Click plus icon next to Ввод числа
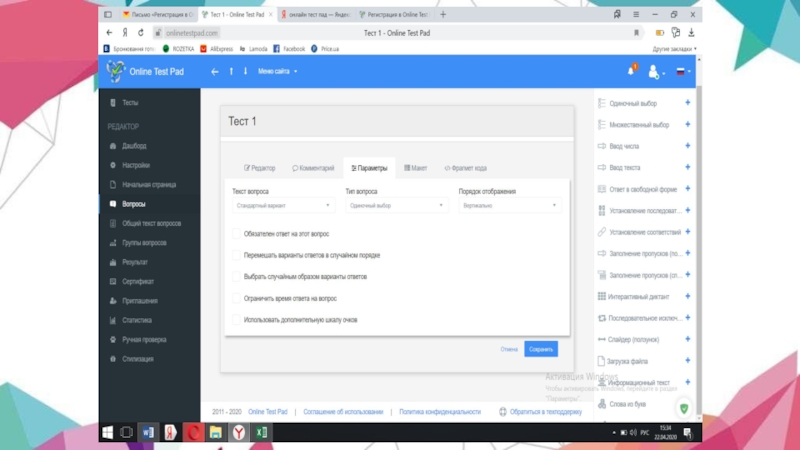 click(x=687, y=146)
